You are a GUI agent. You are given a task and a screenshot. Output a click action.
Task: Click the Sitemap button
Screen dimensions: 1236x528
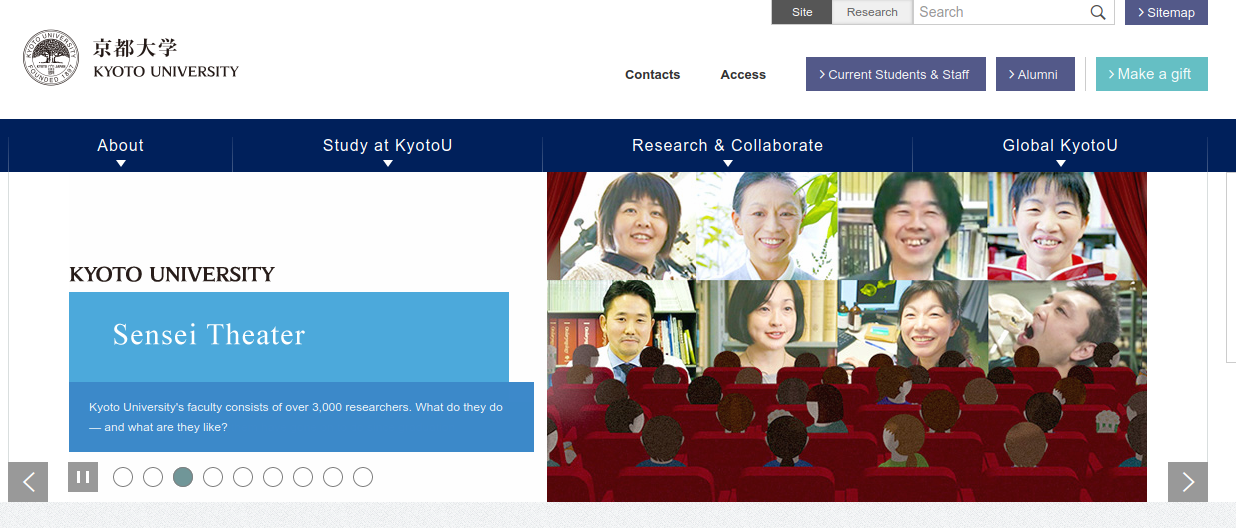(x=1166, y=12)
